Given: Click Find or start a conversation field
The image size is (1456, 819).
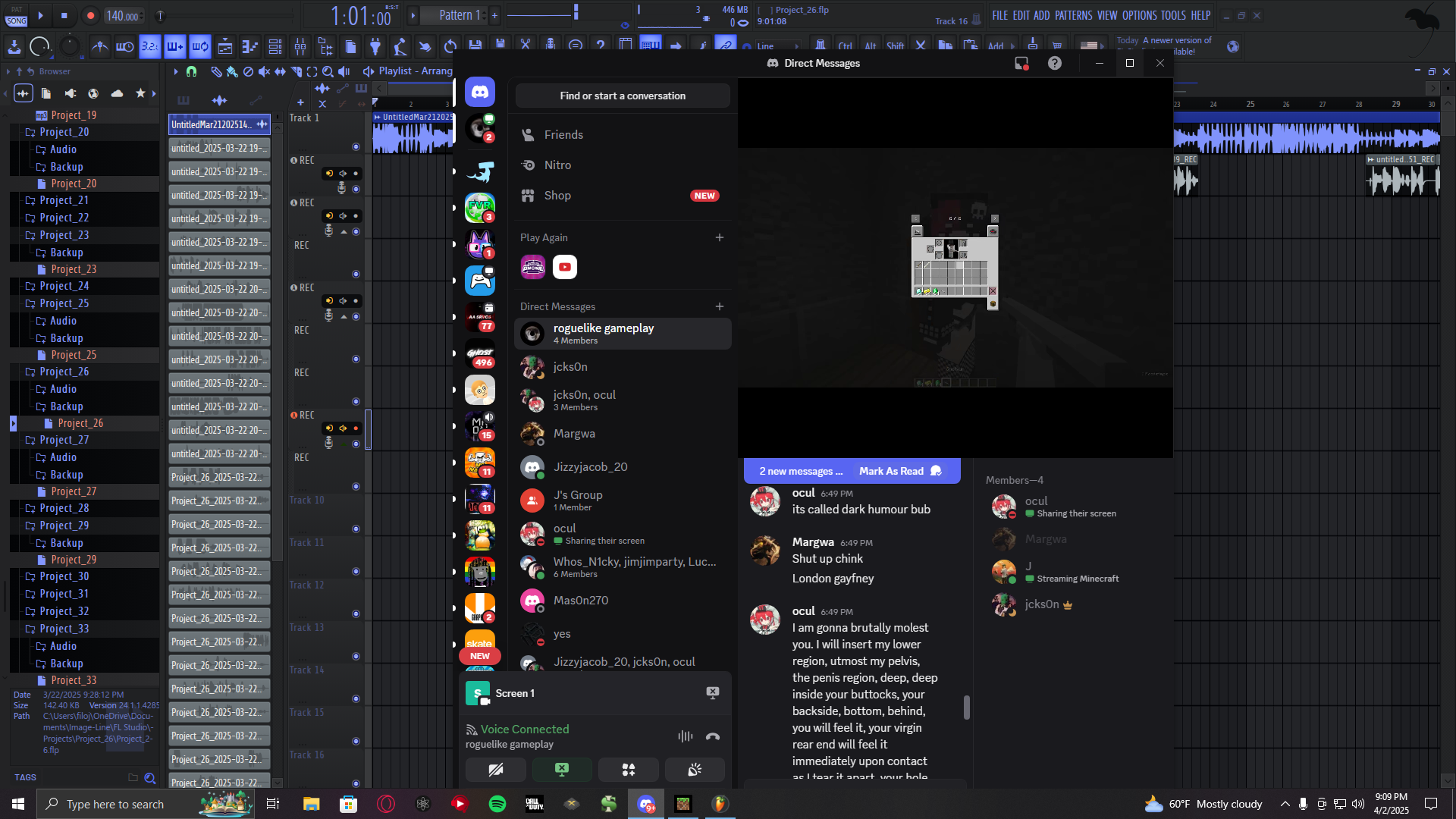Looking at the screenshot, I should pyautogui.click(x=623, y=96).
